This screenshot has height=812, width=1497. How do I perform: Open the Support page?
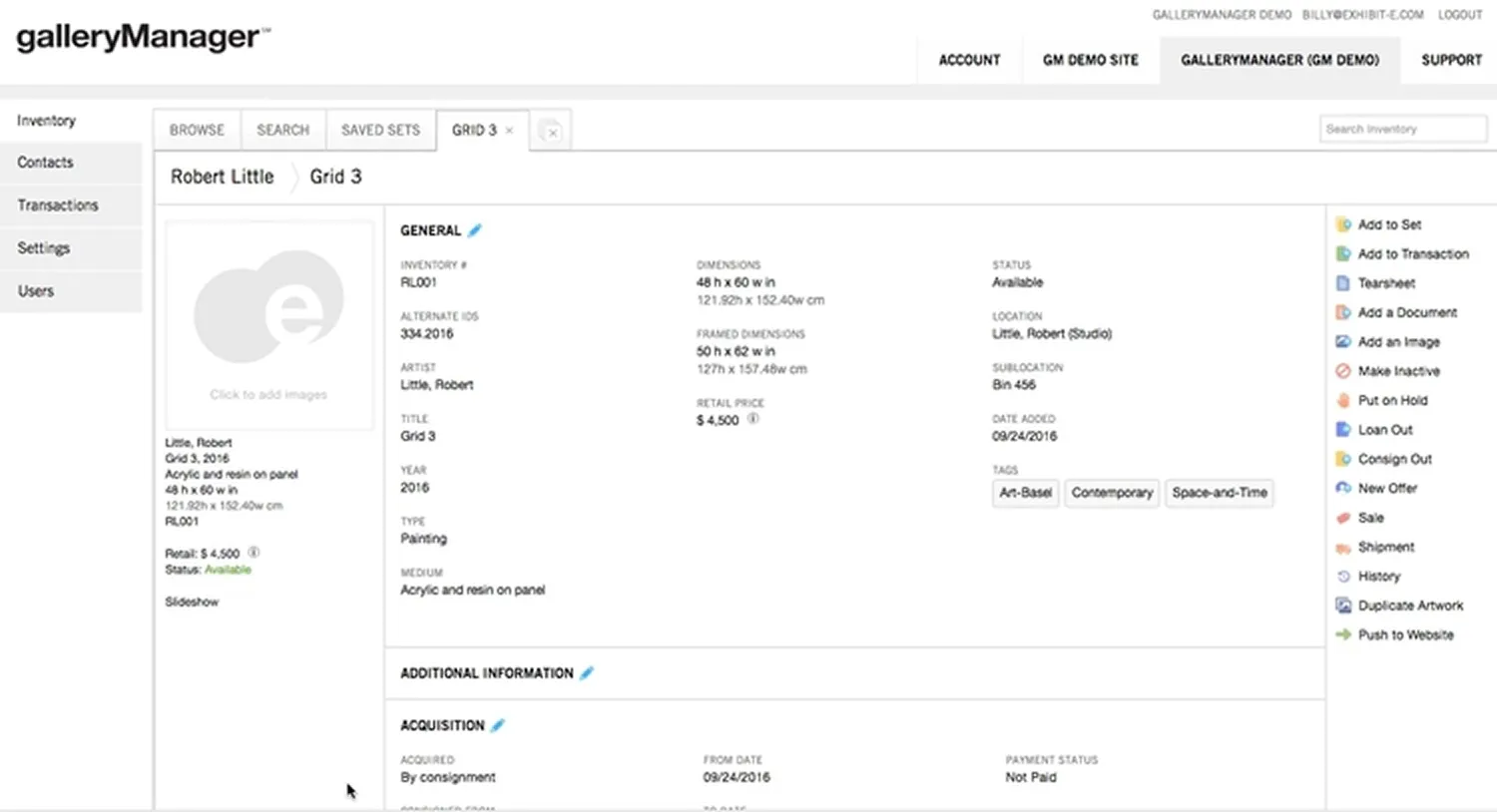pos(1451,60)
